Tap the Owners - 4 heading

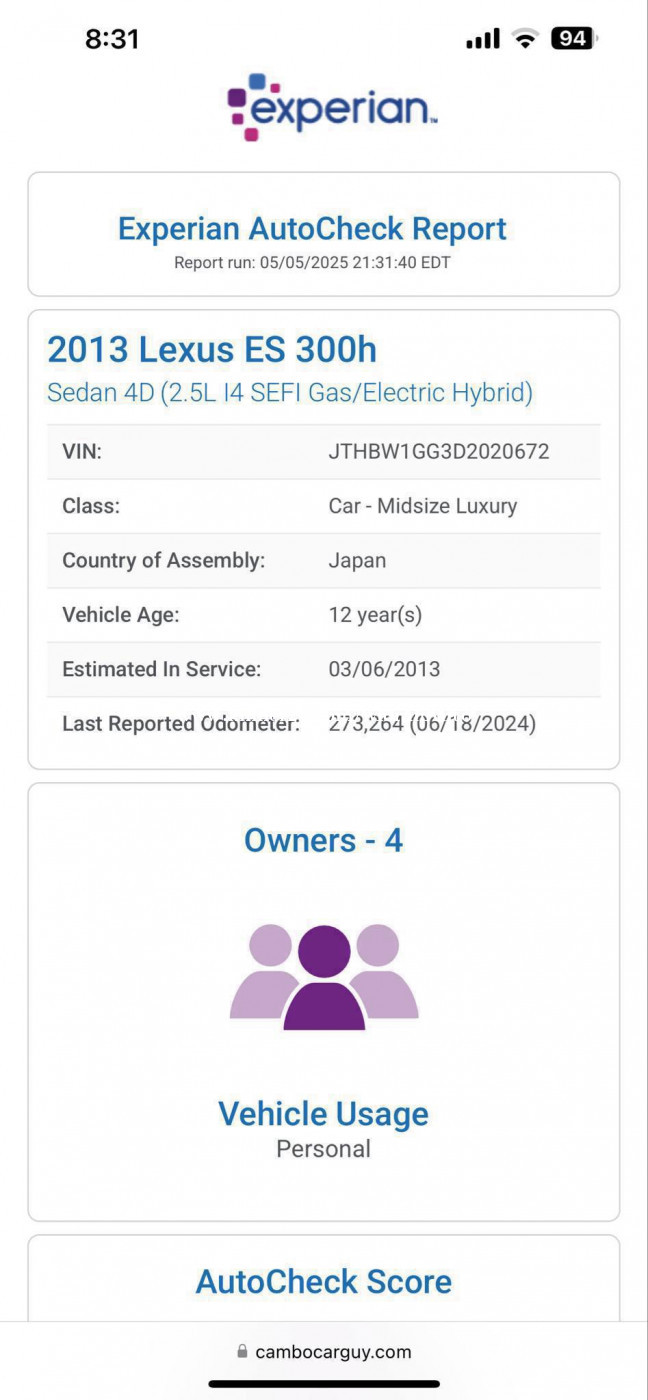(324, 840)
